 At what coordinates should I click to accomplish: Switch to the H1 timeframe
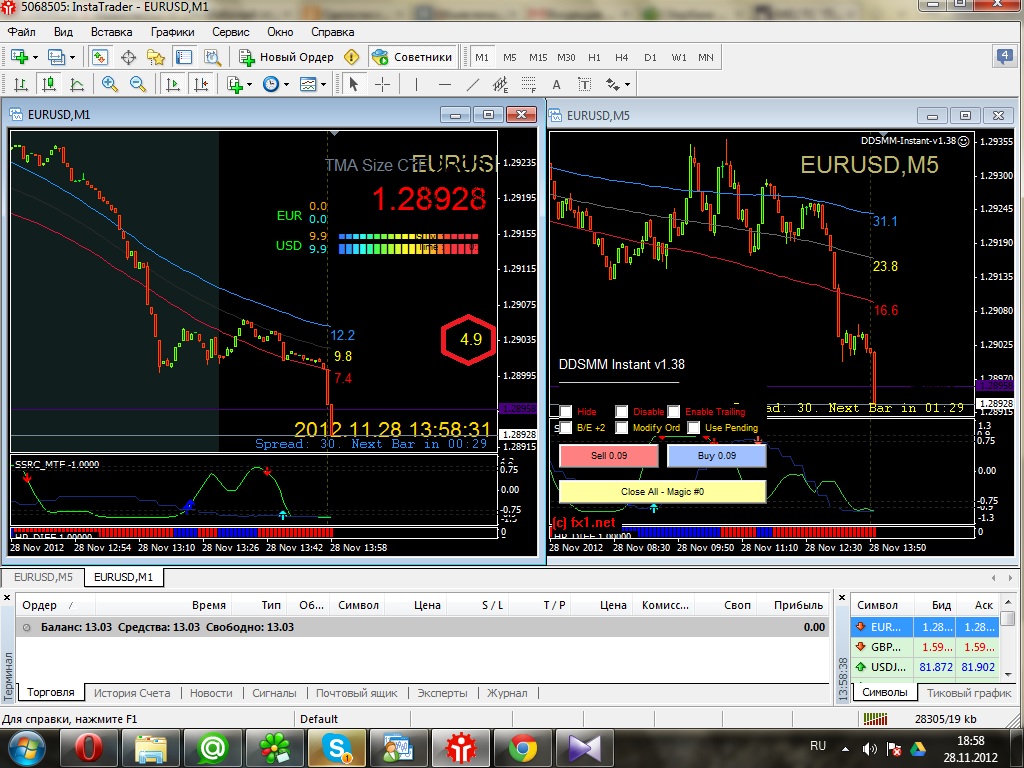(594, 57)
